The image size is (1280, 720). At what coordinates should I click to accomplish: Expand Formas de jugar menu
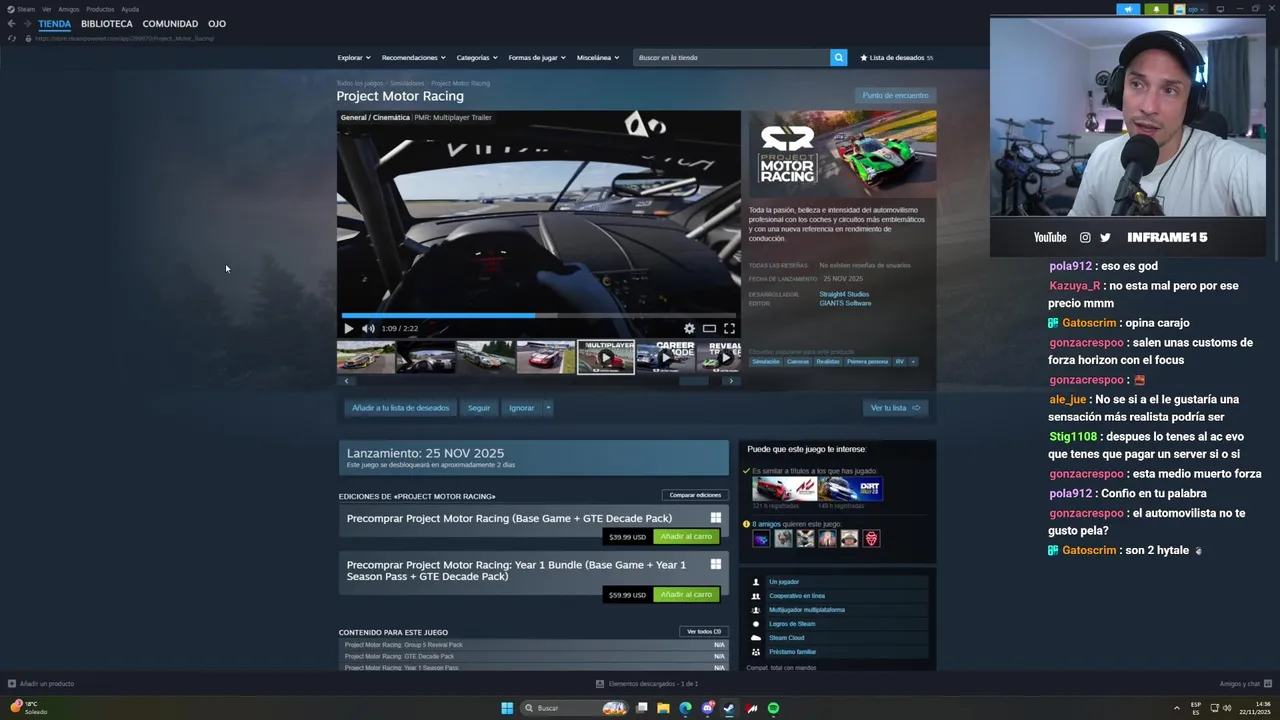pyautogui.click(x=537, y=57)
